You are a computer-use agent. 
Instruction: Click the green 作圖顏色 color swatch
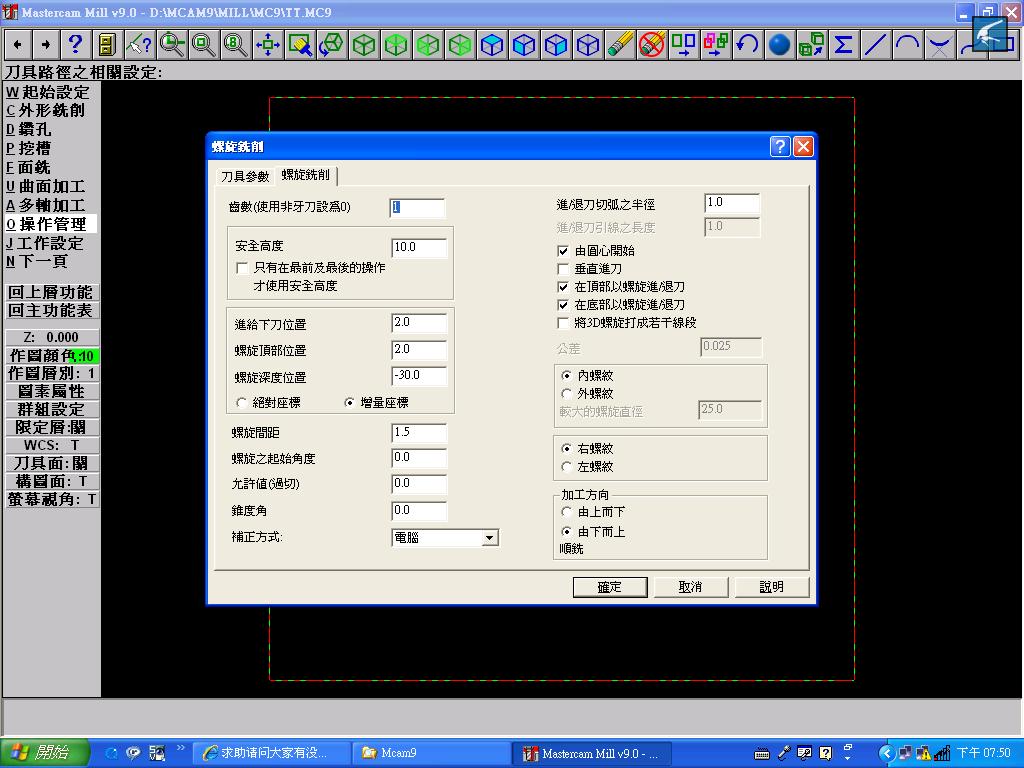click(83, 357)
